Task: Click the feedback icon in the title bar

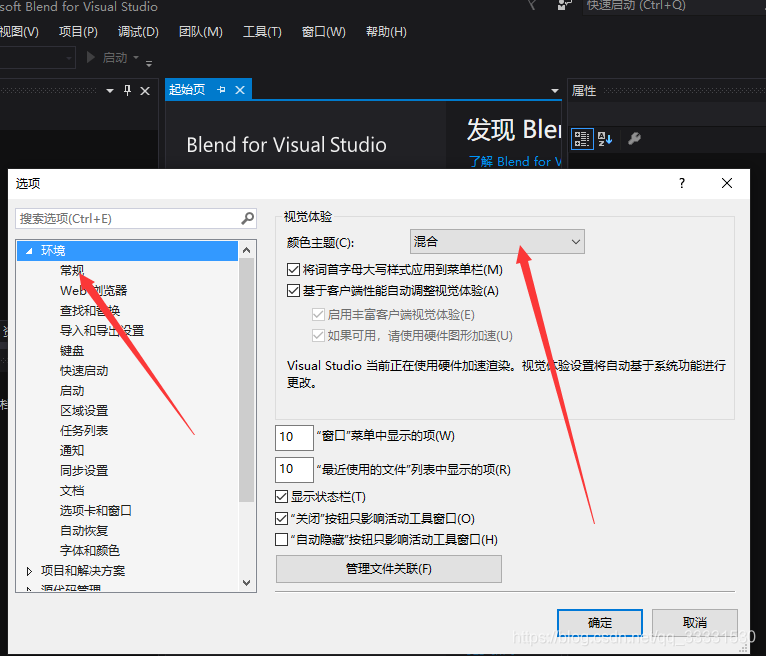Action: click(x=565, y=5)
